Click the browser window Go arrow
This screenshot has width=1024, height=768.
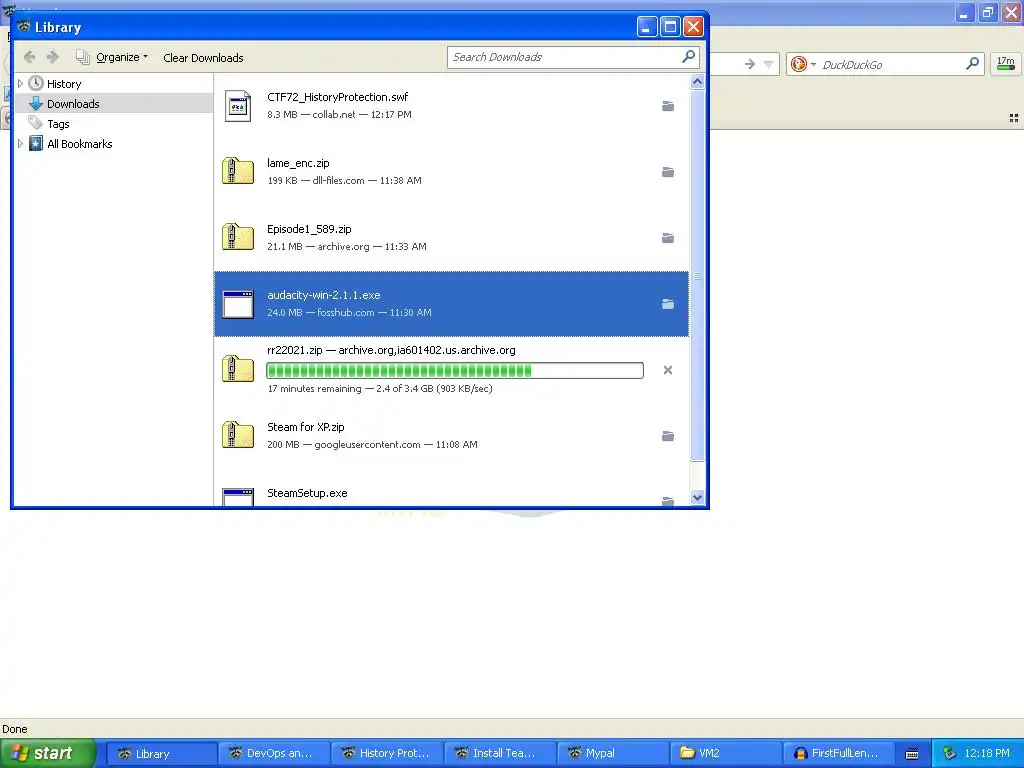pos(750,64)
